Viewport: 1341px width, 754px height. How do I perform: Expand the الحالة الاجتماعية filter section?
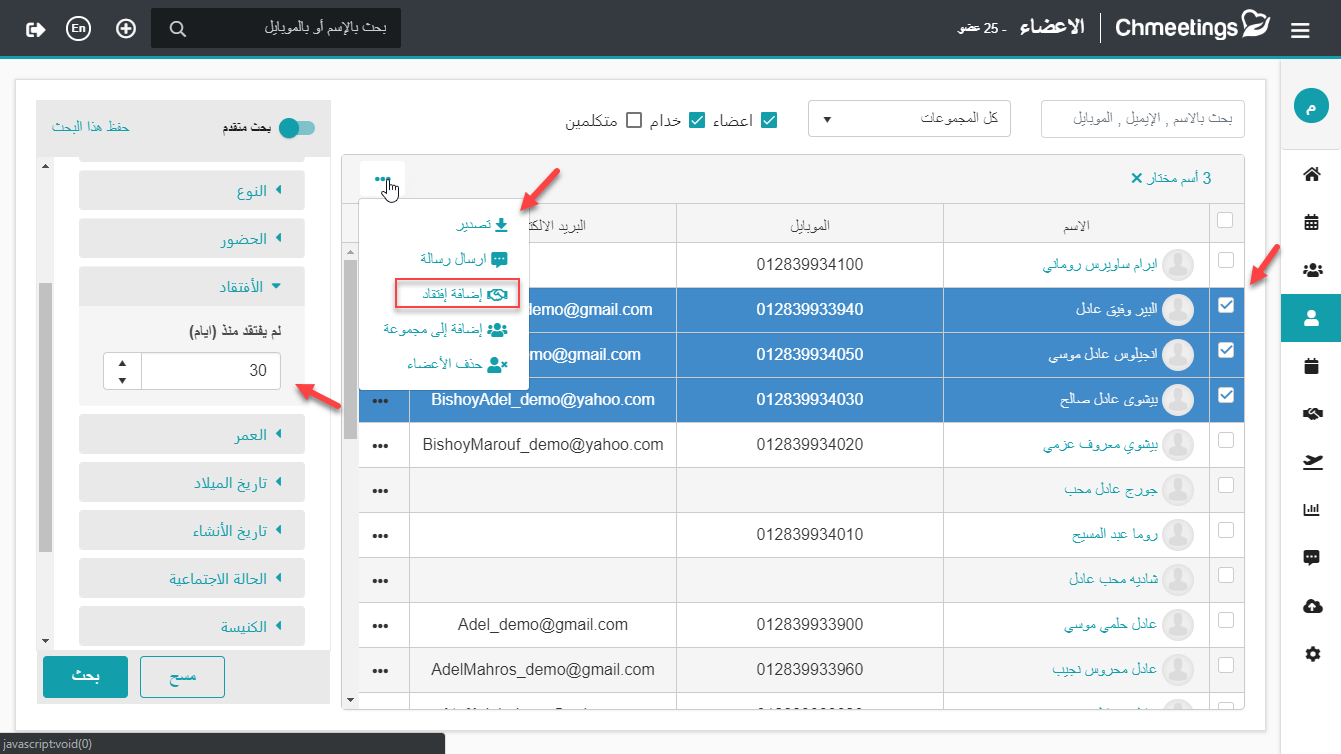192,578
